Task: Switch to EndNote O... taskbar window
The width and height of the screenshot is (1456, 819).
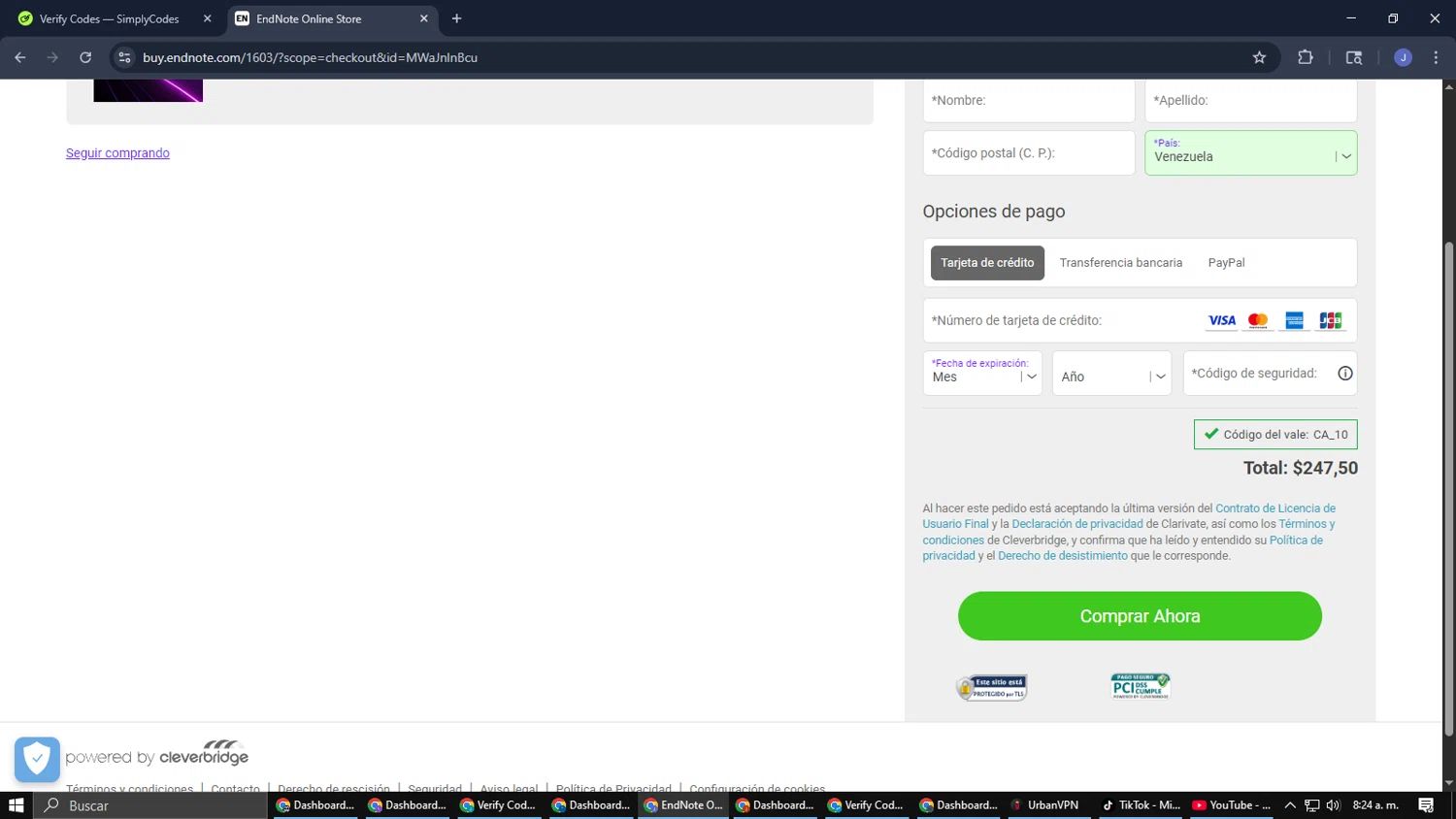Action: (x=684, y=805)
